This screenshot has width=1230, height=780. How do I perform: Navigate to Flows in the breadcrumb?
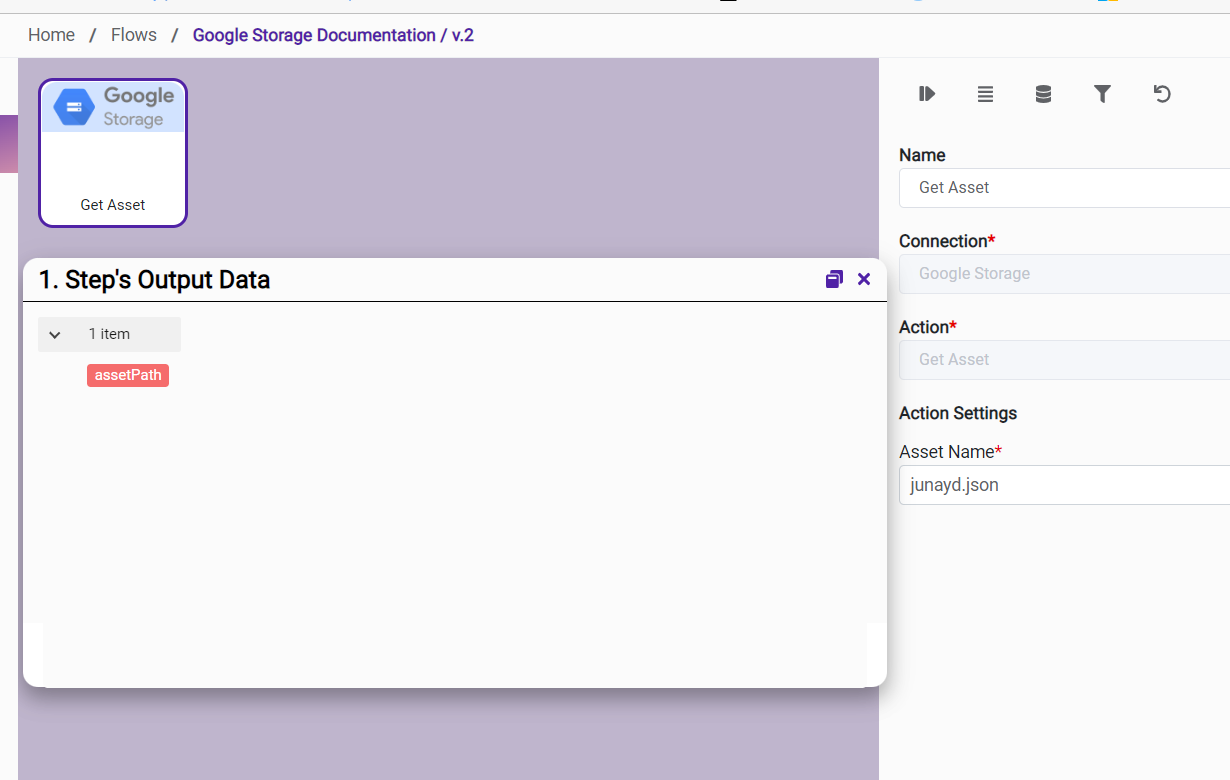[134, 35]
